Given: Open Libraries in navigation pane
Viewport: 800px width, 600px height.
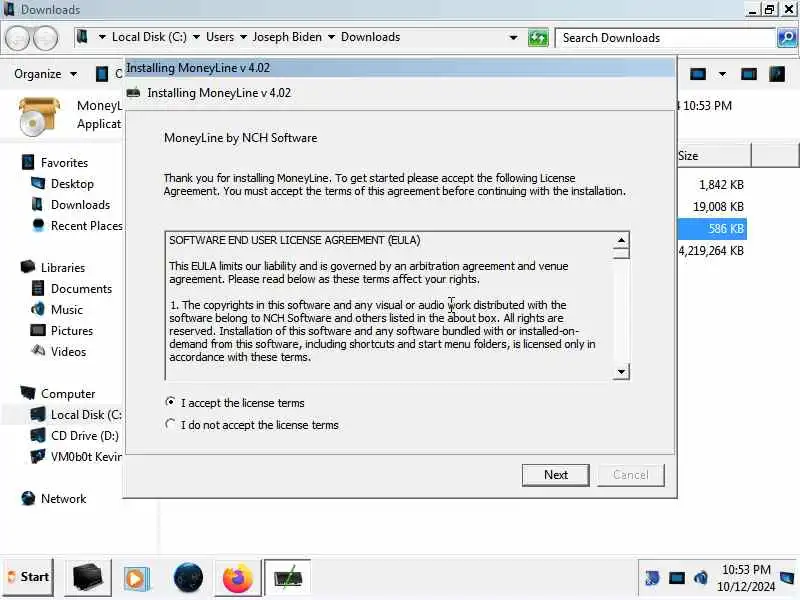Looking at the screenshot, I should point(63,268).
